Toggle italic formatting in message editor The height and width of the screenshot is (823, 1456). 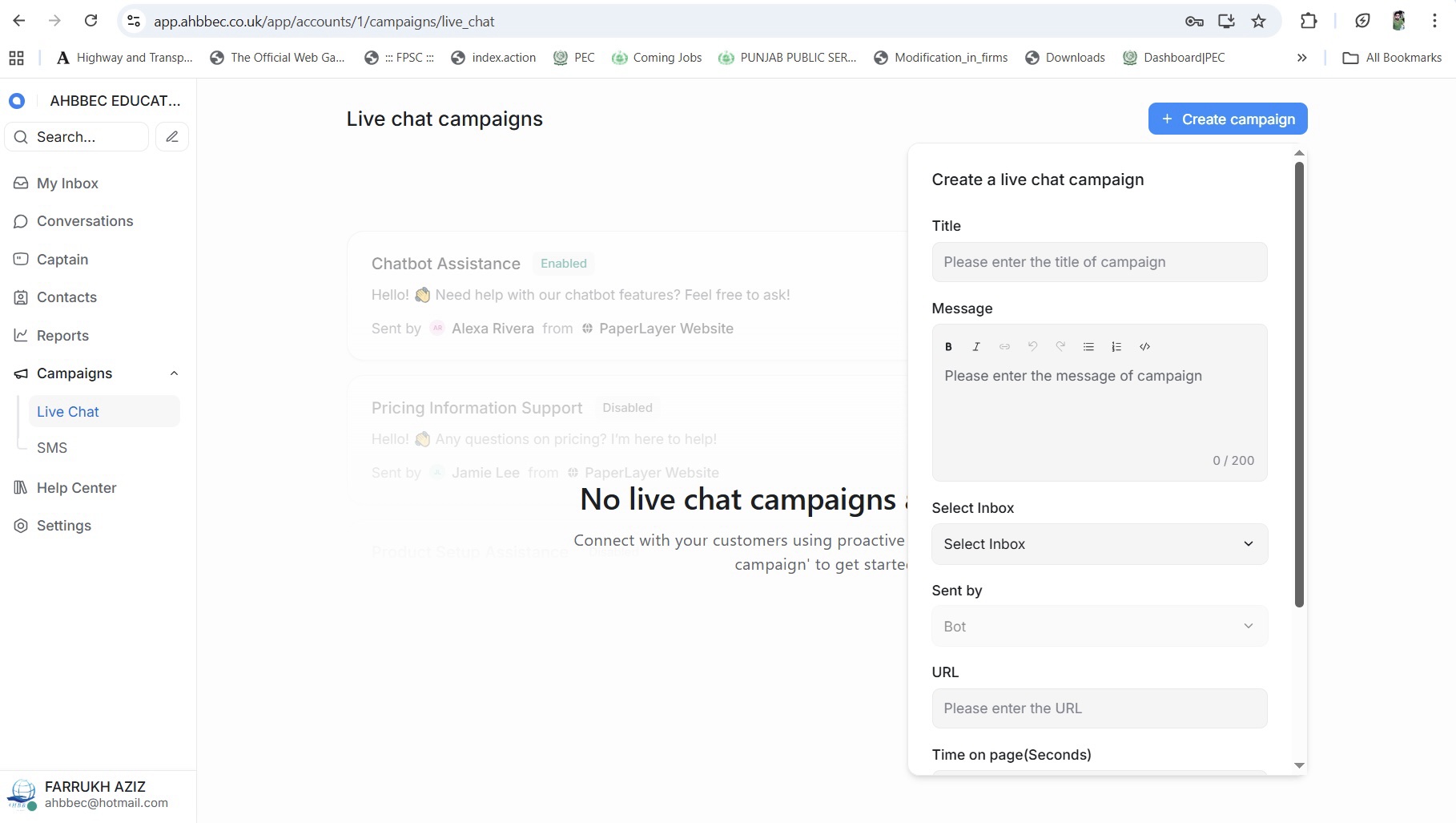point(976,347)
